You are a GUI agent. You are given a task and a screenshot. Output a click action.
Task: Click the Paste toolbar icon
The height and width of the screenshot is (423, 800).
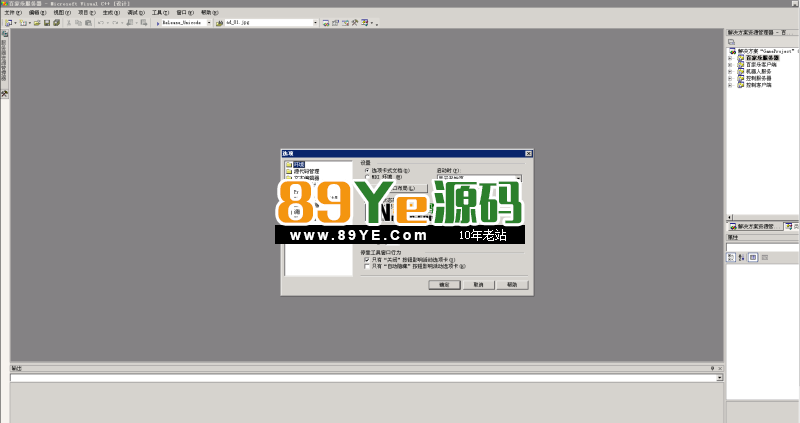click(x=88, y=23)
